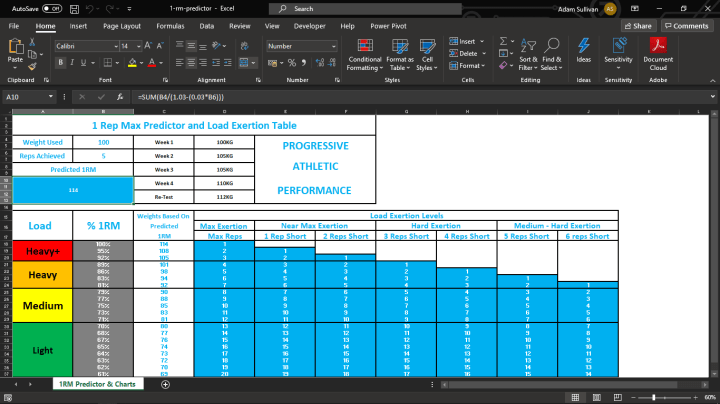Screen dimensions: 720x404
Task: Click the Search box in title bar
Action: [365, 9]
